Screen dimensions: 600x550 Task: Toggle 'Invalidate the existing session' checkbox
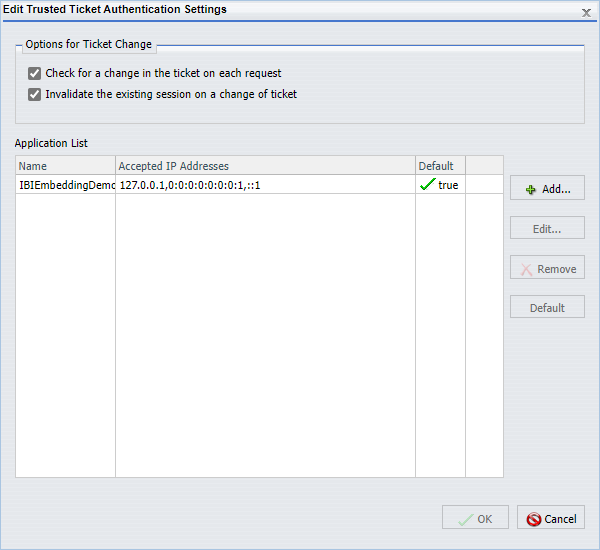coord(34,94)
